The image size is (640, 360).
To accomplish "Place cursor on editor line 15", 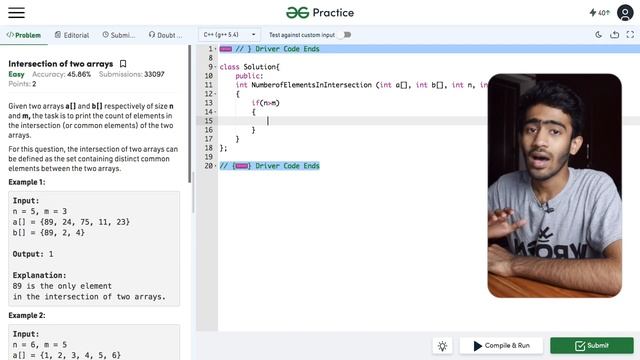I will [353, 121].
